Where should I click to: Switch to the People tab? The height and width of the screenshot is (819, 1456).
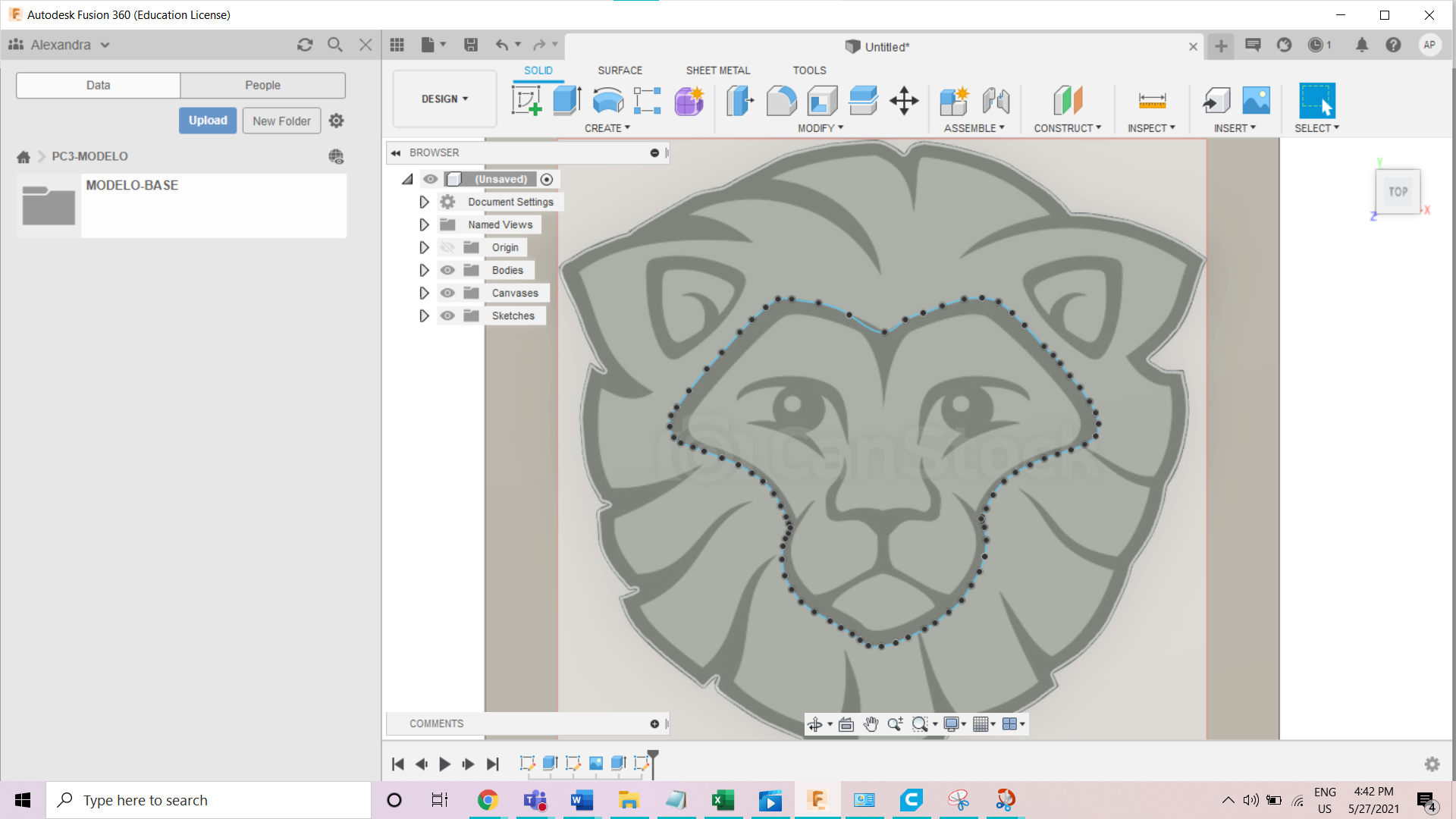pyautogui.click(x=262, y=85)
